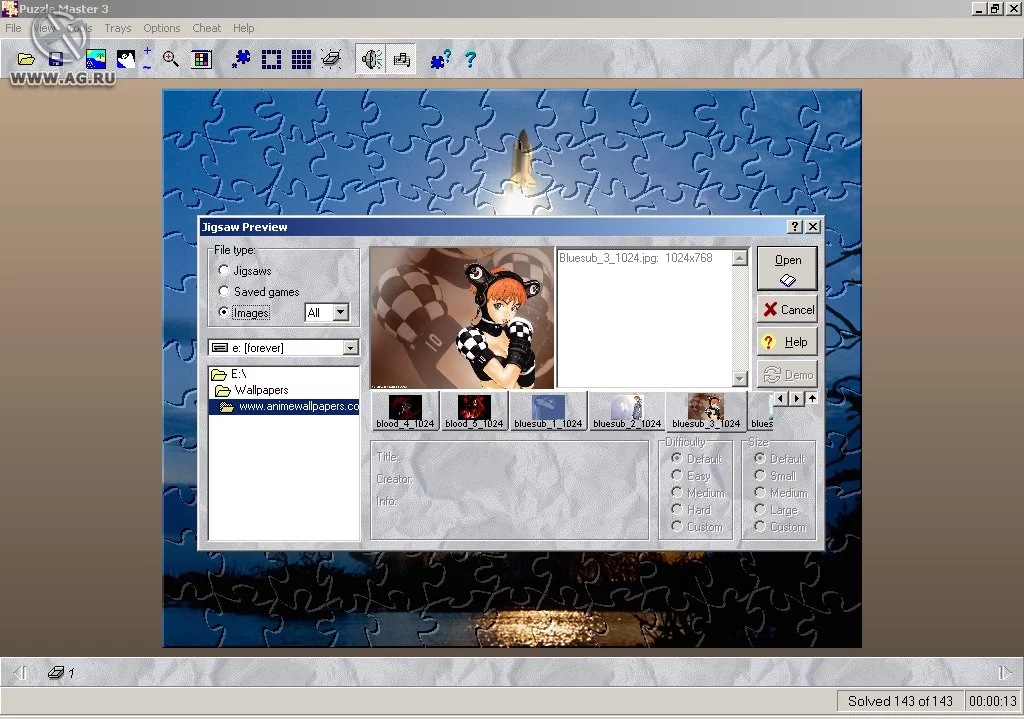
Task: Choose Medium size radio
Action: pos(760,492)
